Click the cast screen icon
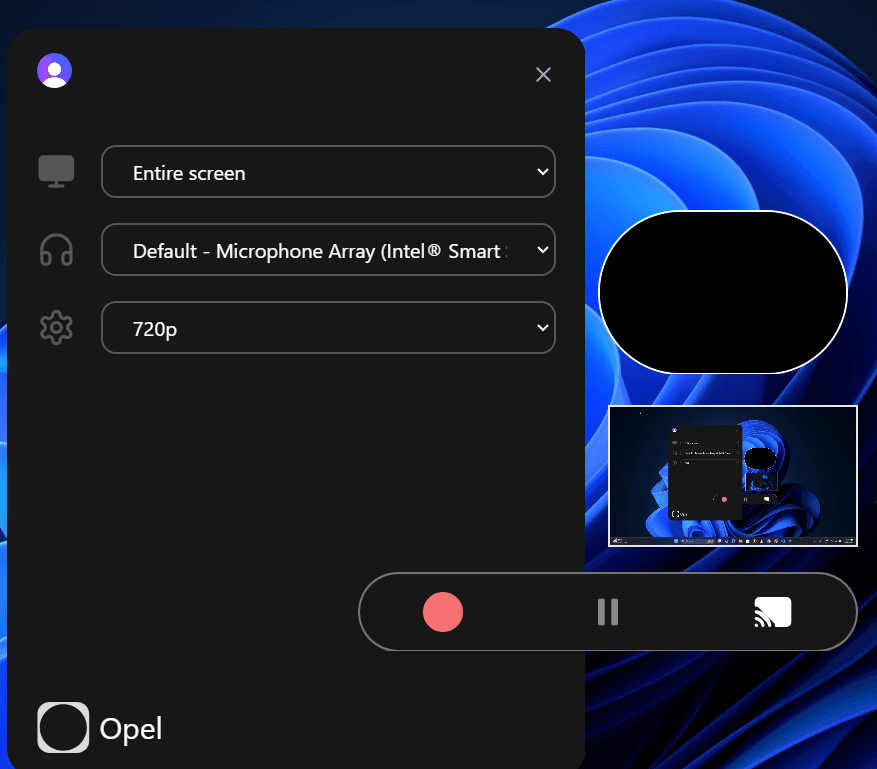Image resolution: width=877 pixels, height=769 pixels. (772, 612)
